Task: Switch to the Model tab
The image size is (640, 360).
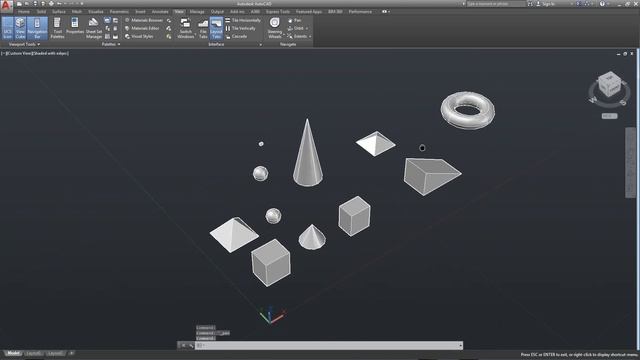Action: tap(13, 353)
